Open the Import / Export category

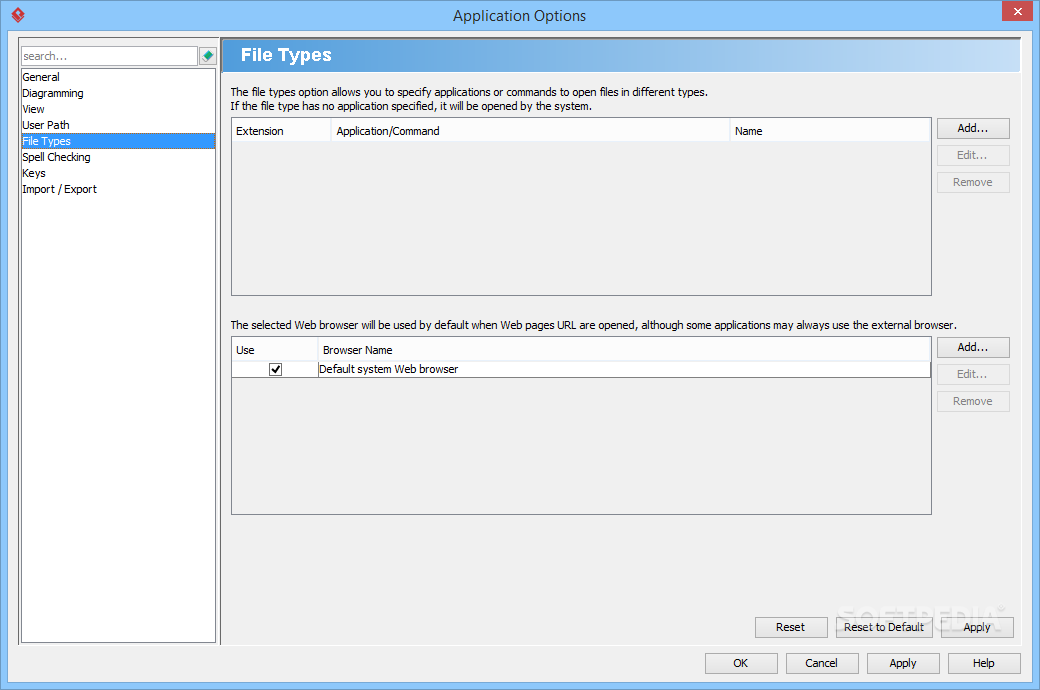click(118, 189)
